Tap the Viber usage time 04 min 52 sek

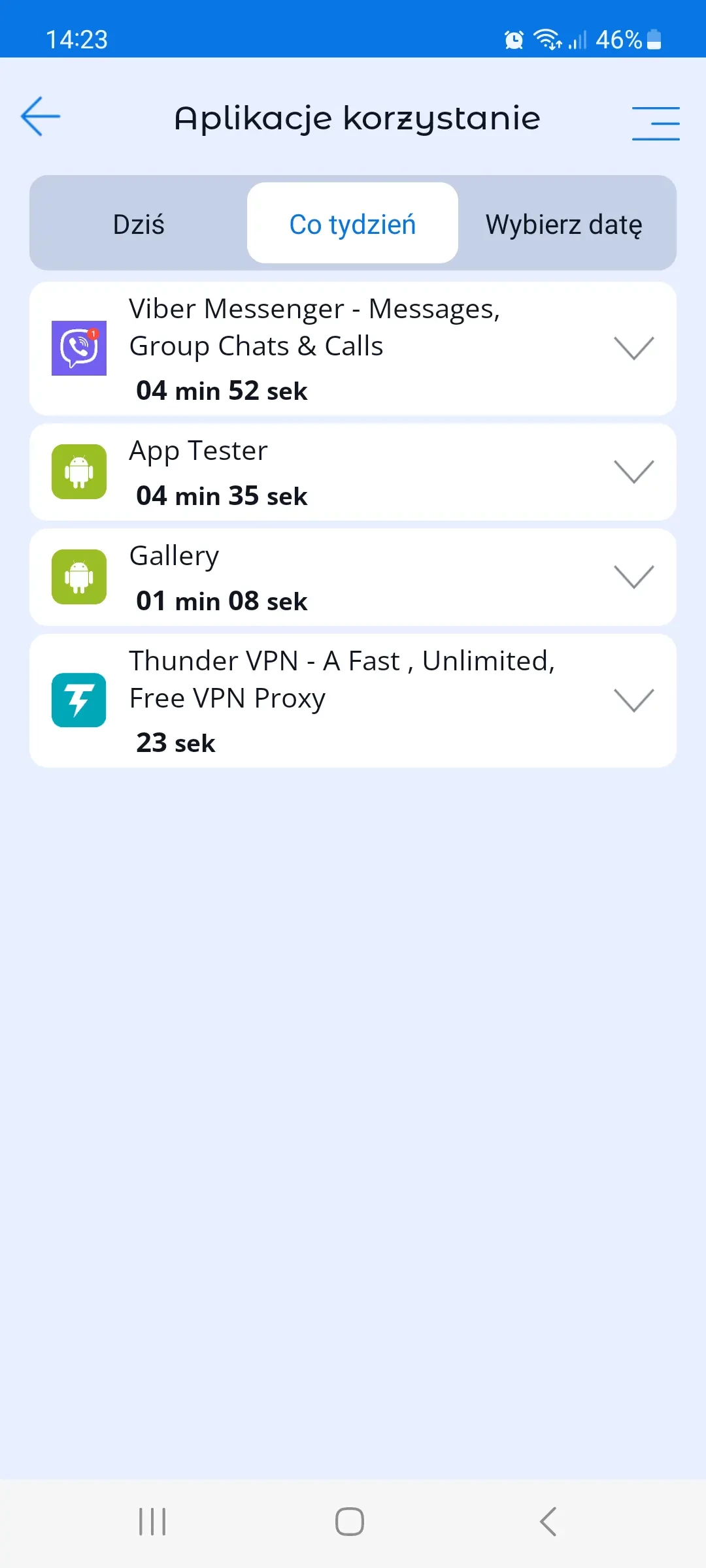pos(222,391)
